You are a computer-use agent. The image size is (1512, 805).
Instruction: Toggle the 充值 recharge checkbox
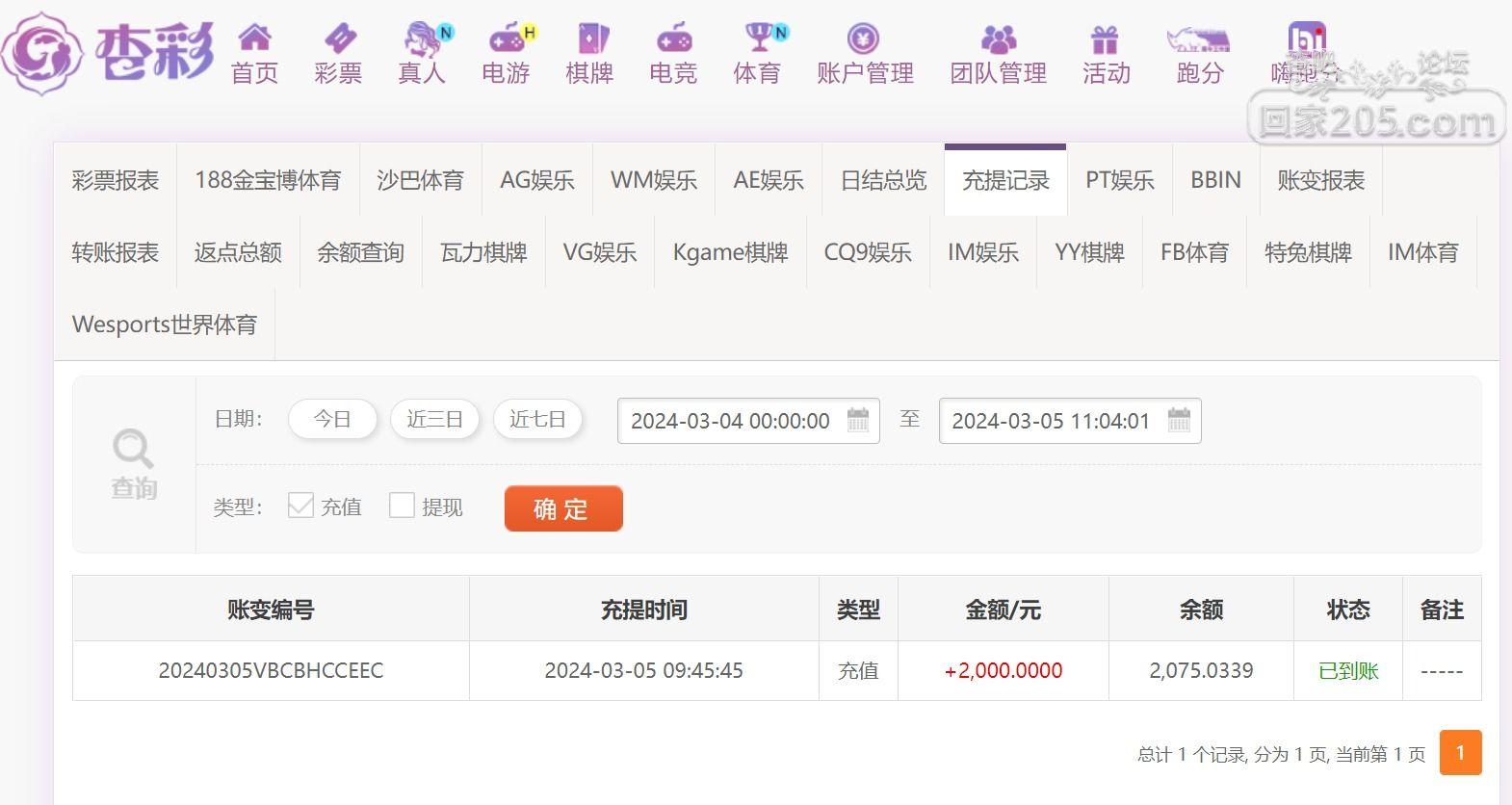(300, 506)
